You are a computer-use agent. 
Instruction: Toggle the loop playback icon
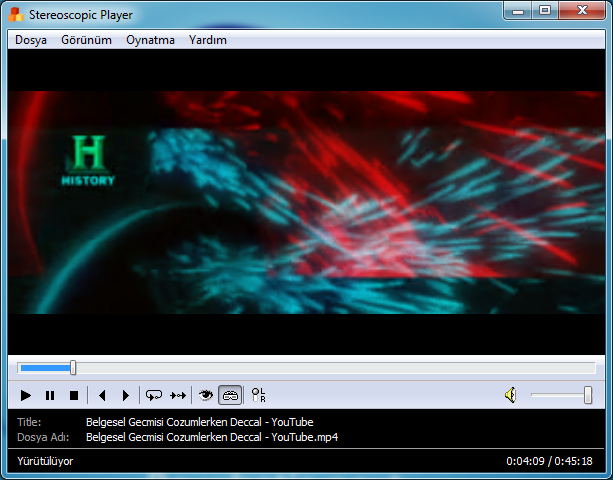(x=154, y=396)
